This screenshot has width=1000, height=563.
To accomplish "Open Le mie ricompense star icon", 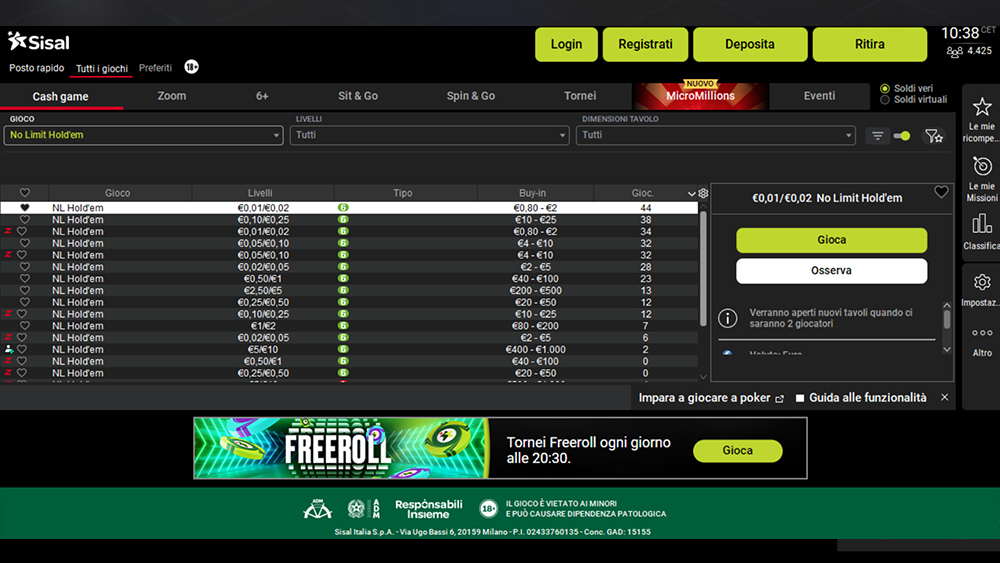I will click(x=982, y=106).
